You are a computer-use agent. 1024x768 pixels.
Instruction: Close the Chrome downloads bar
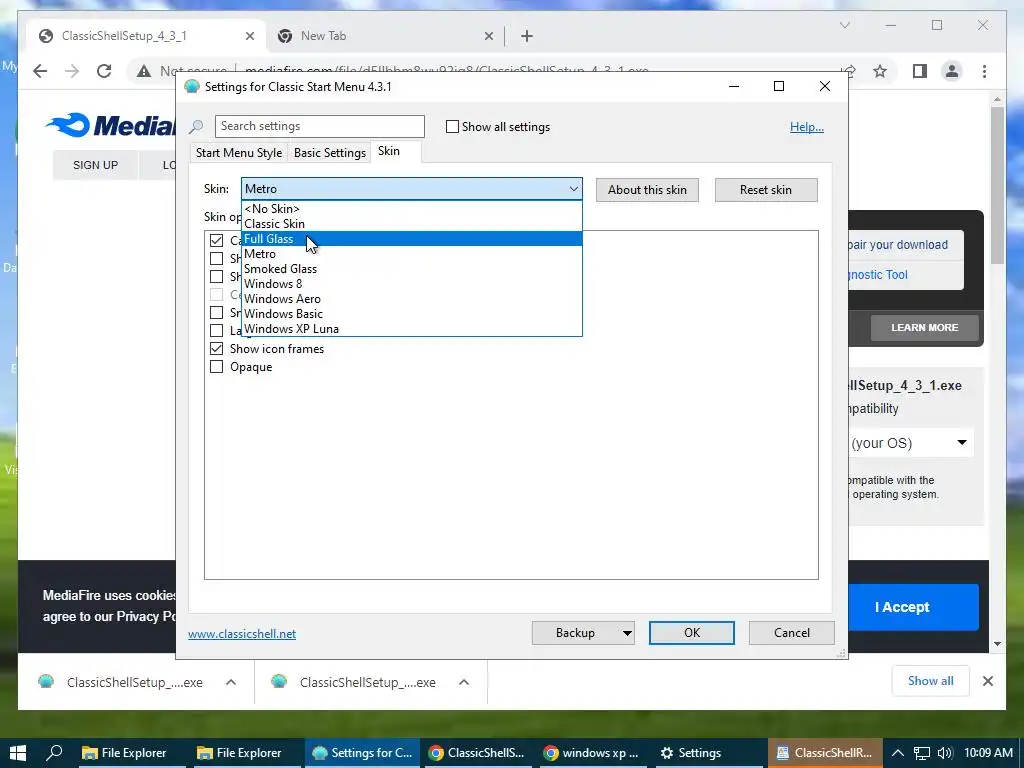(987, 681)
